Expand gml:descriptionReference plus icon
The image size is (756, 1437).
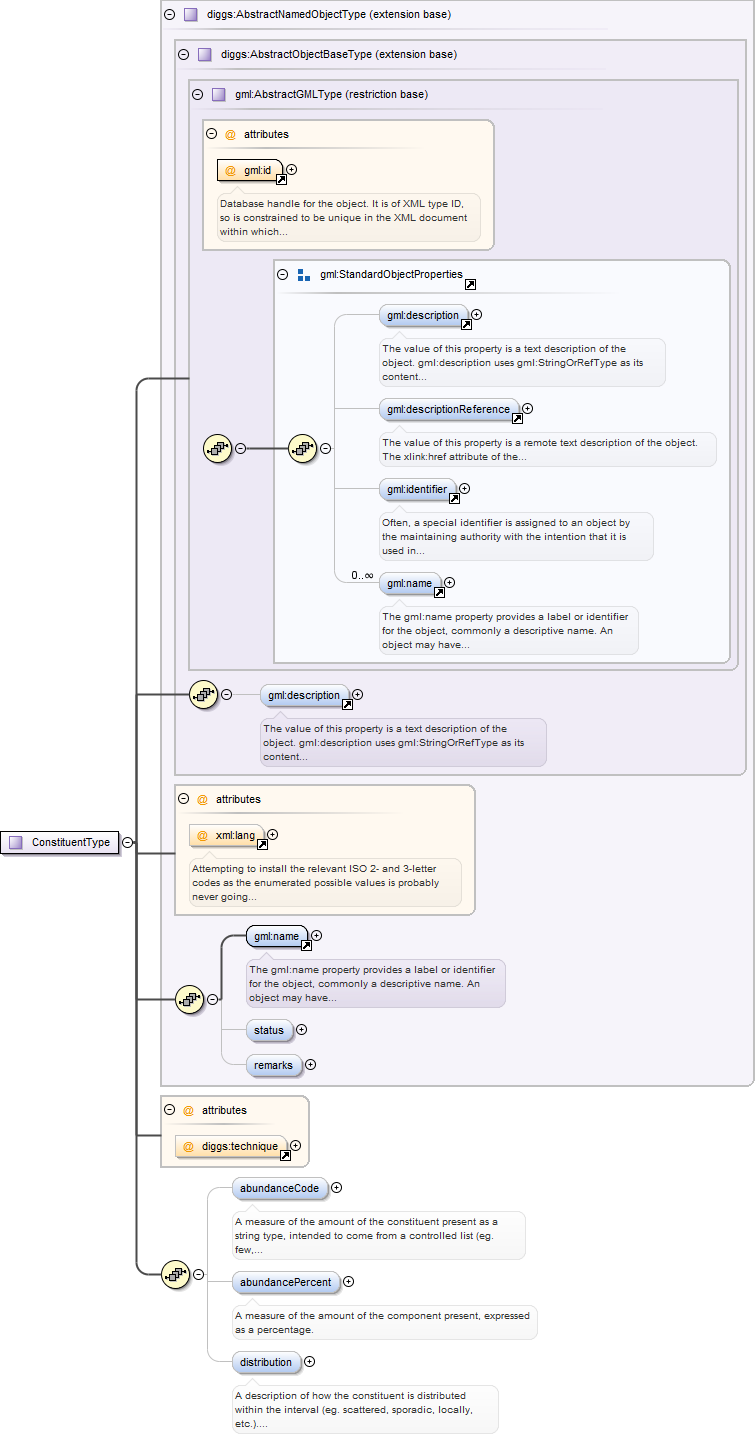click(528, 409)
